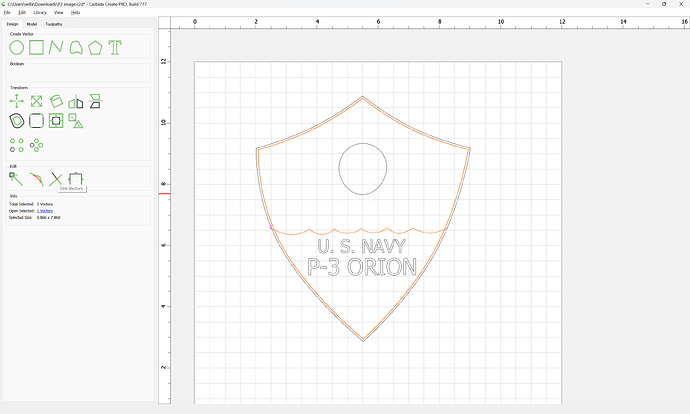Screen dimensions: 690x414
Task: Switch to the Model tab
Action: click(x=32, y=23)
